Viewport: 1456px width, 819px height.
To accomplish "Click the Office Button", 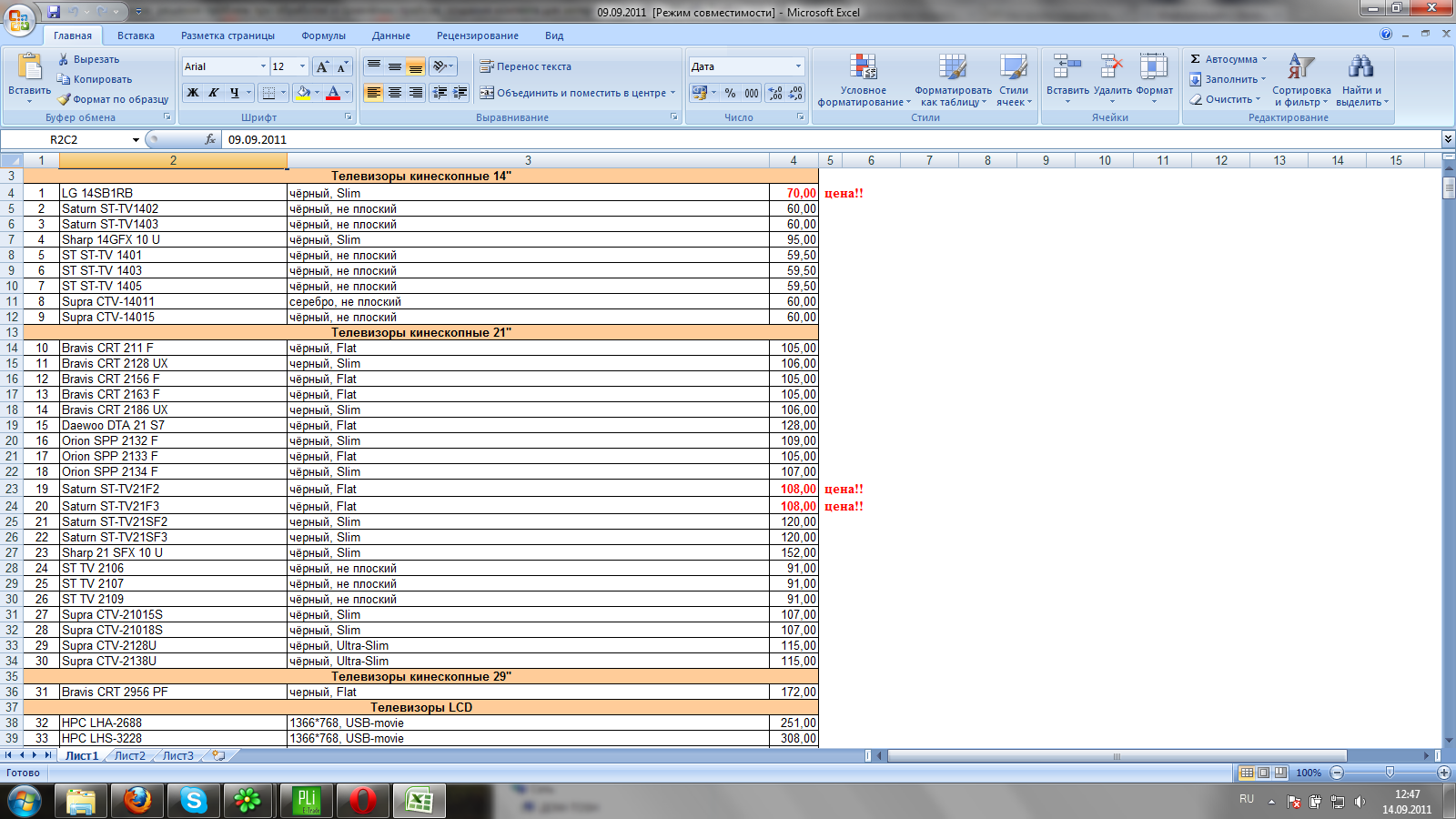I will pyautogui.click(x=19, y=19).
